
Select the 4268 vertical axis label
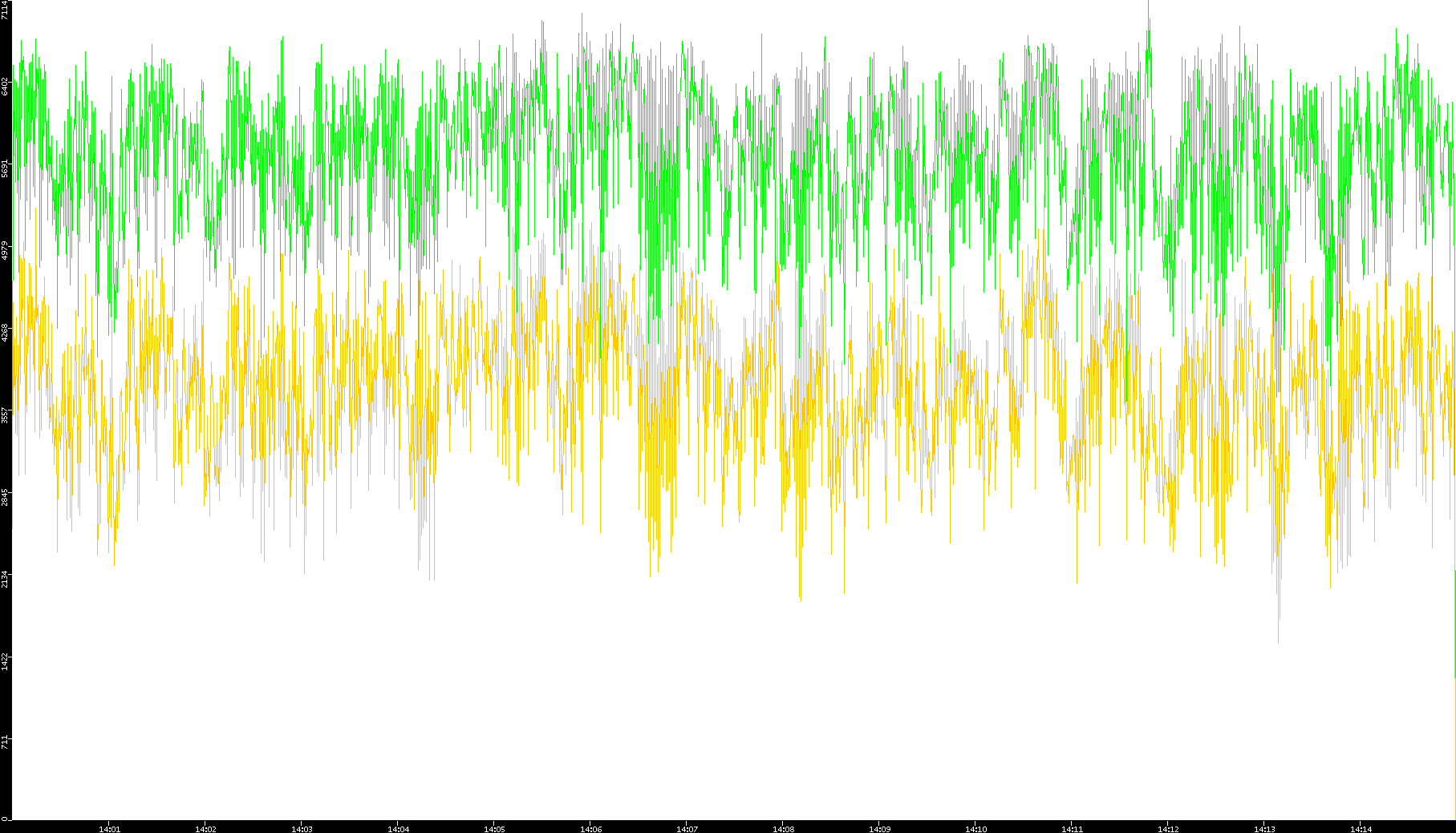coord(6,333)
